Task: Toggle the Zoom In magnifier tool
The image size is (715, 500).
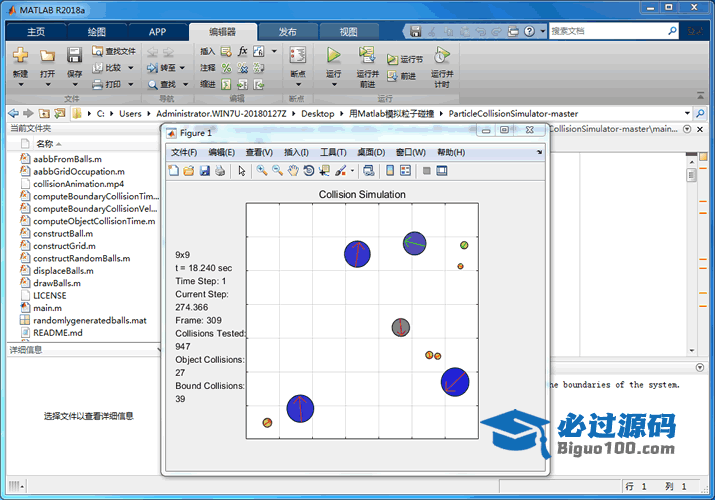Action: 262,171
